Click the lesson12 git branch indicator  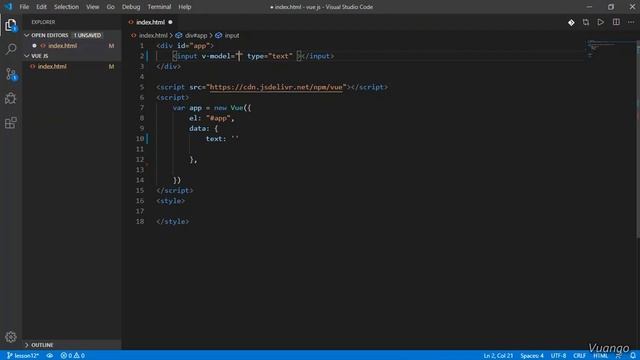pyautogui.click(x=23, y=356)
